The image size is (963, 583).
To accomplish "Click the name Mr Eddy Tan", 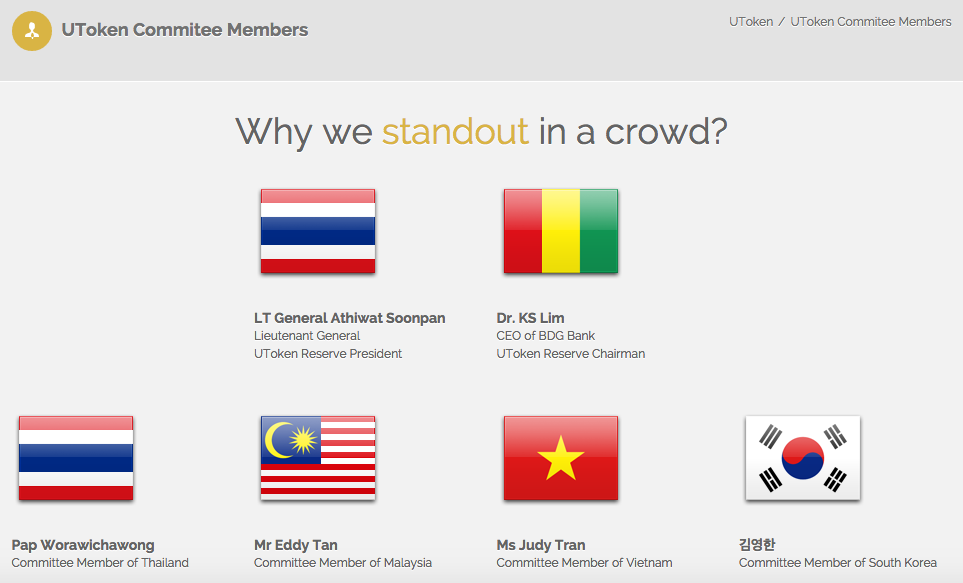I will click(296, 545).
